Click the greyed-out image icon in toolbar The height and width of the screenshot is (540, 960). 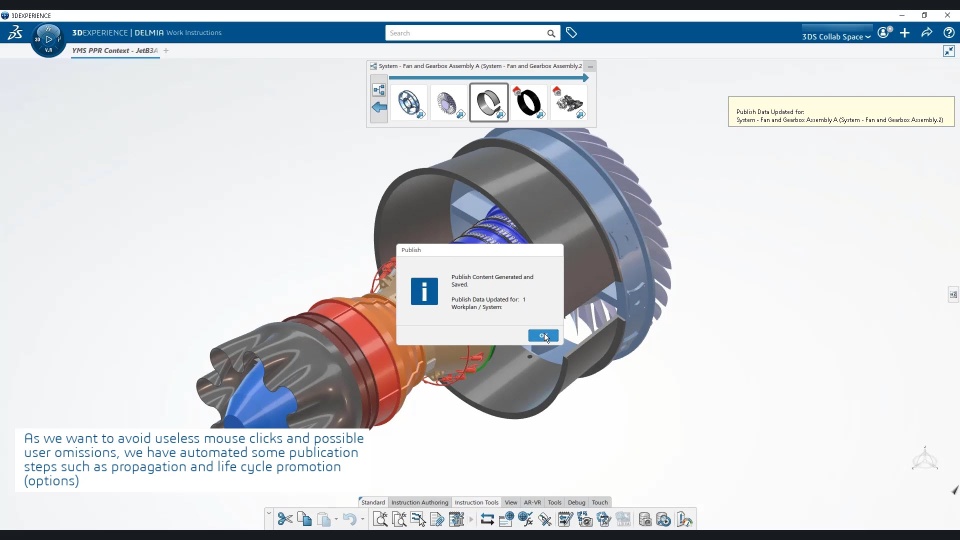point(623,520)
